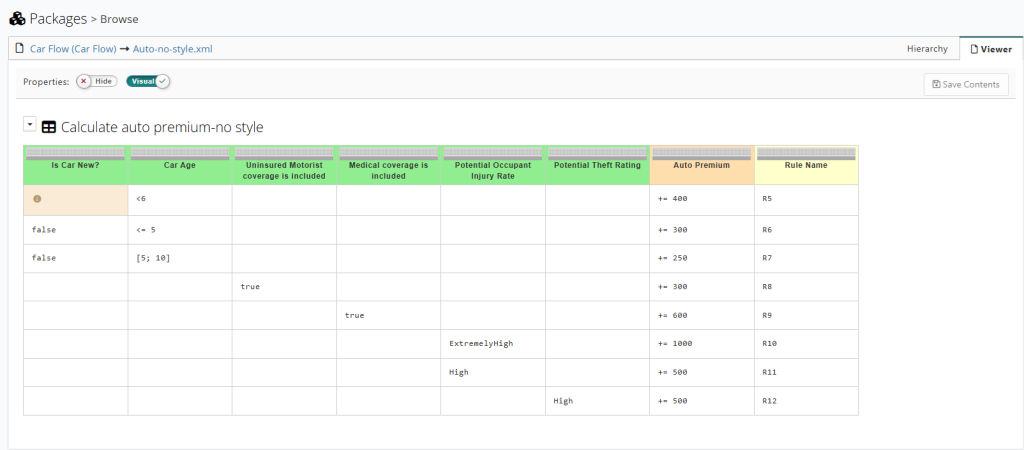
Task: Click the true cell in R8 row
Action: tap(284, 287)
